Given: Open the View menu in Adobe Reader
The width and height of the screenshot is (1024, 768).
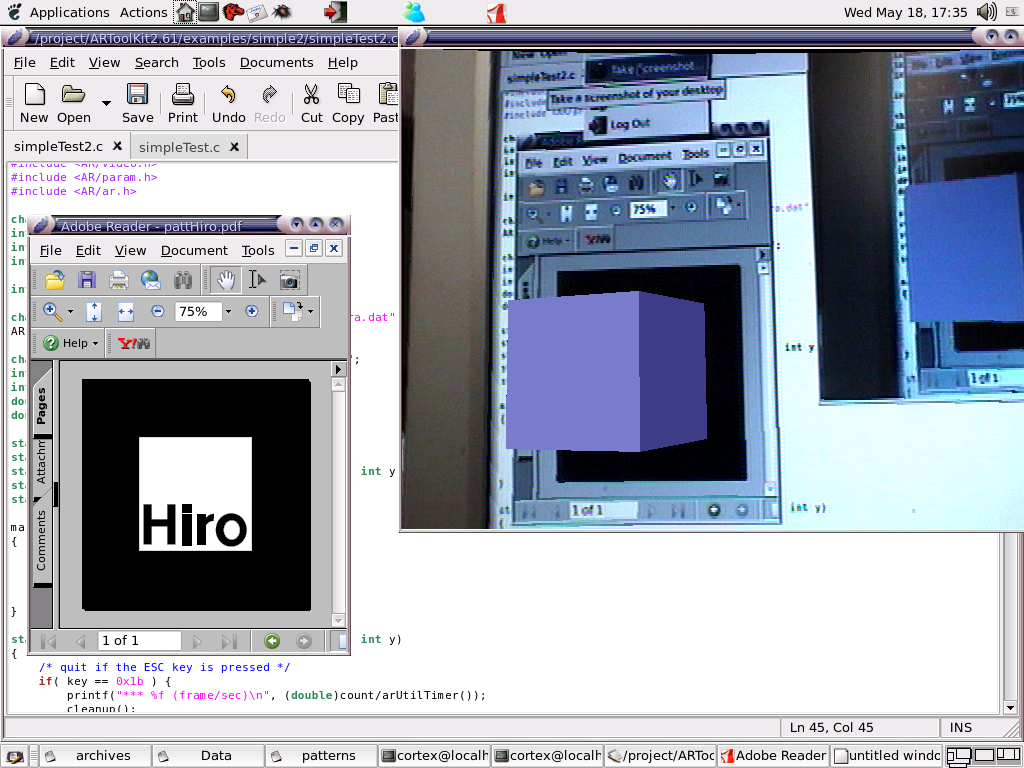Looking at the screenshot, I should pos(131,251).
